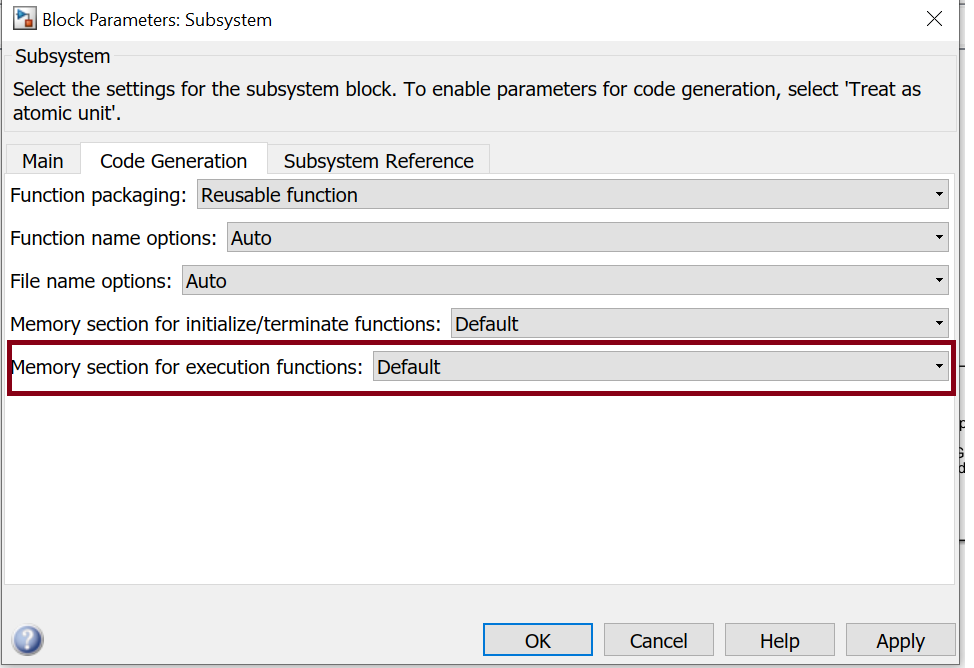The height and width of the screenshot is (668, 974).
Task: Click the OK button
Action: click(x=537, y=640)
